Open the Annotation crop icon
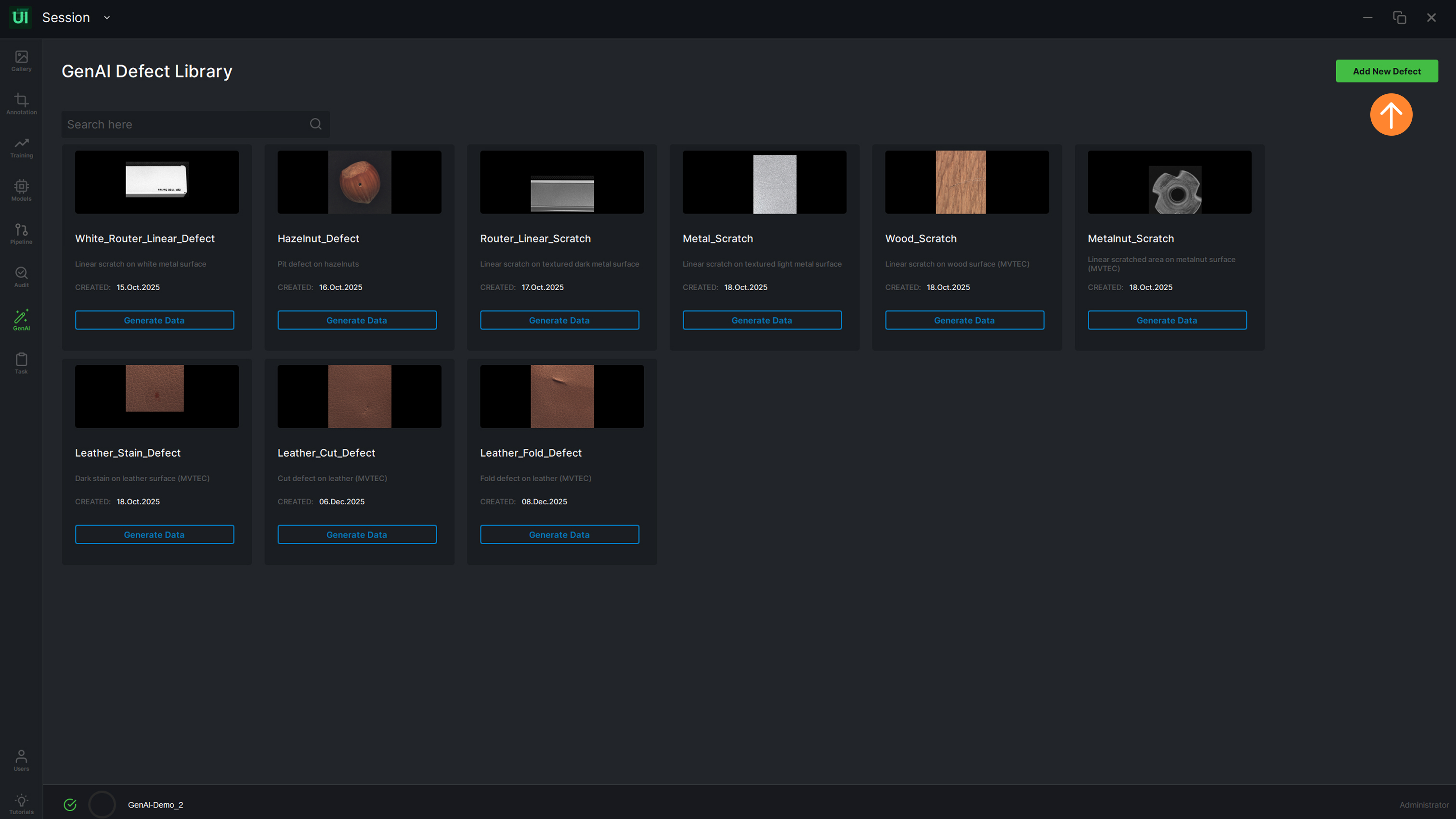This screenshot has width=1456, height=819. [22, 103]
